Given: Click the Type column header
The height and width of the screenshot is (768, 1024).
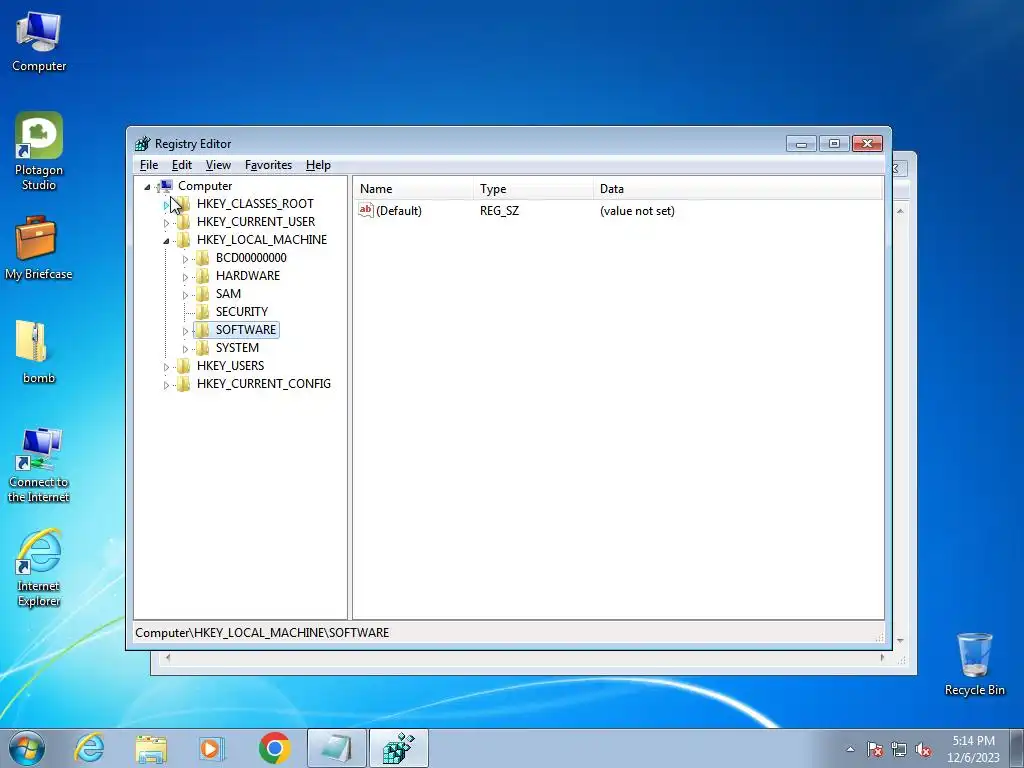Looking at the screenshot, I should [x=533, y=189].
